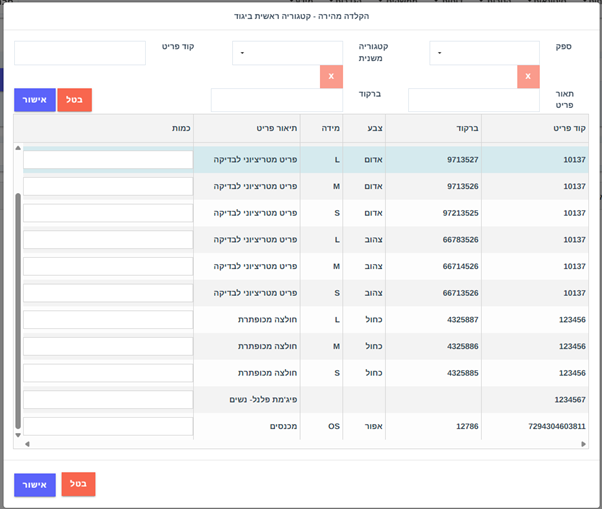
Task: Click the vertical scrollbar's up arrow in the items table
Action: (x=18, y=150)
